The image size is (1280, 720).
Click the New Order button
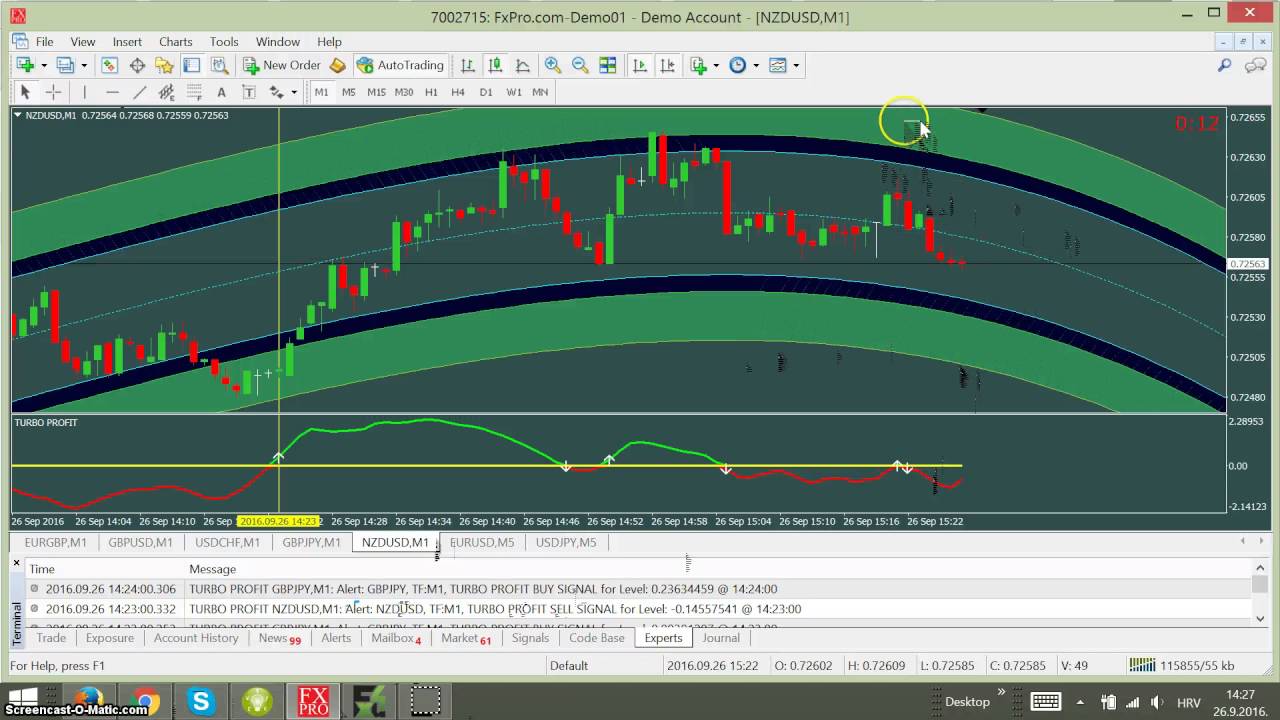[x=280, y=65]
